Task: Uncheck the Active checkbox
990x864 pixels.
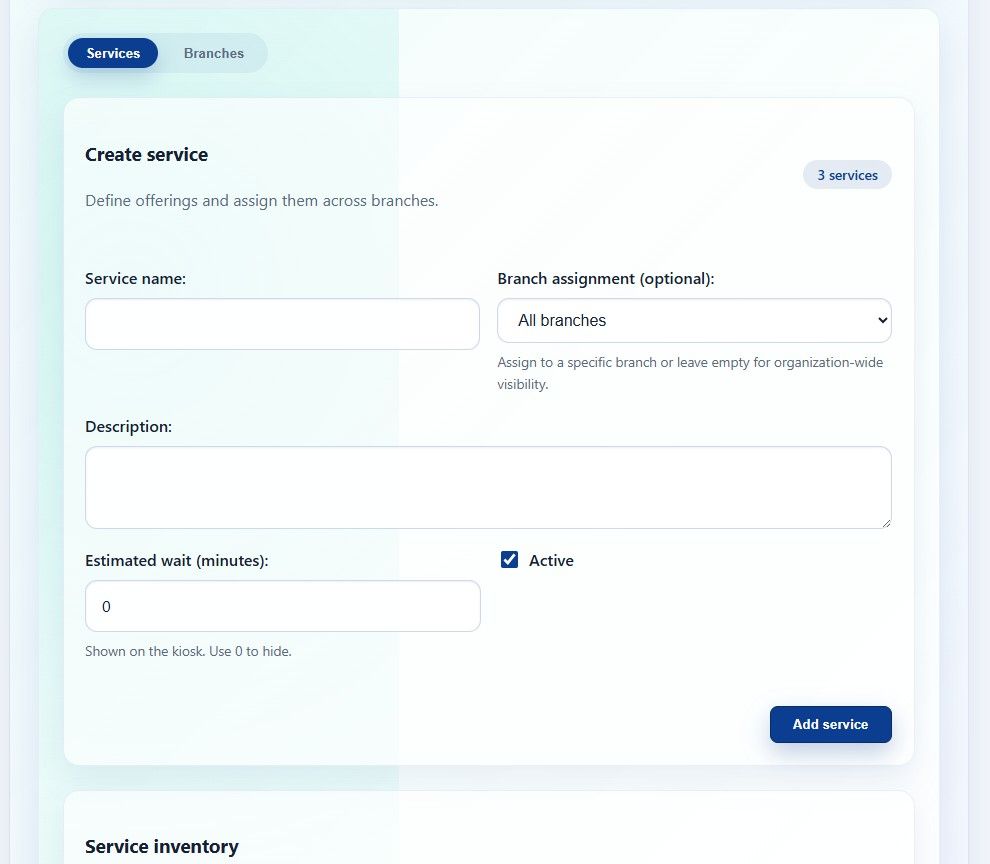Action: (510, 560)
